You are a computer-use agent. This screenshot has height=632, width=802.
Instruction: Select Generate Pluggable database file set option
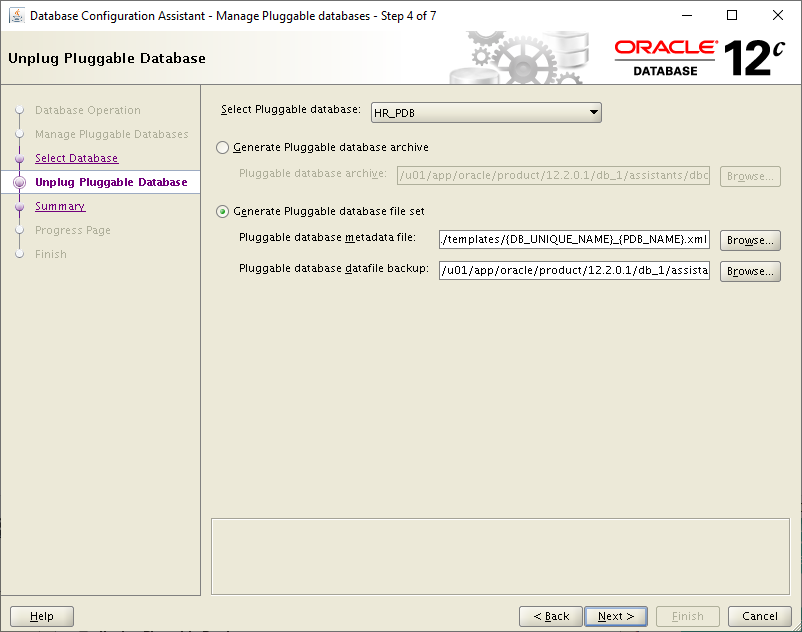click(x=222, y=212)
